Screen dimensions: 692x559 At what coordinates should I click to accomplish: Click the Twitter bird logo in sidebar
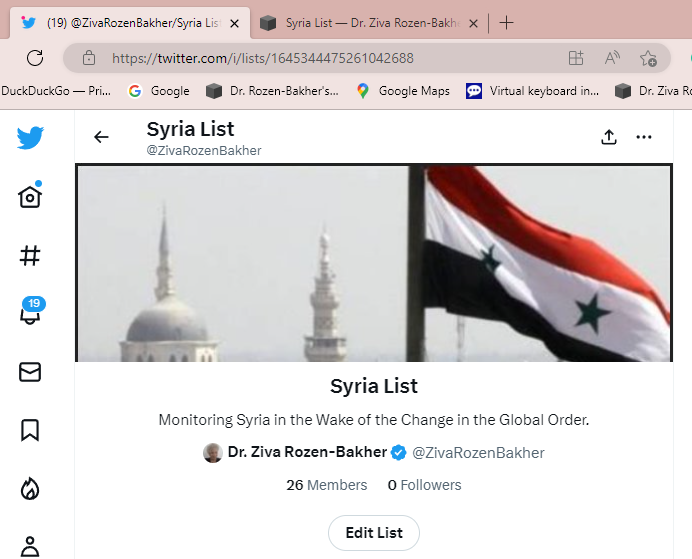(30, 138)
